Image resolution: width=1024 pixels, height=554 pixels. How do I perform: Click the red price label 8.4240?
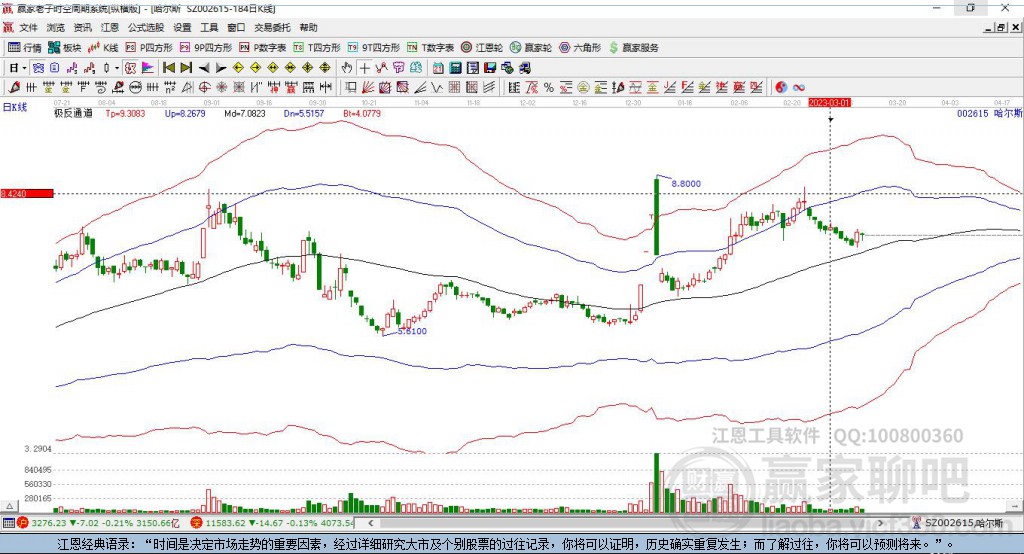(x=27, y=193)
